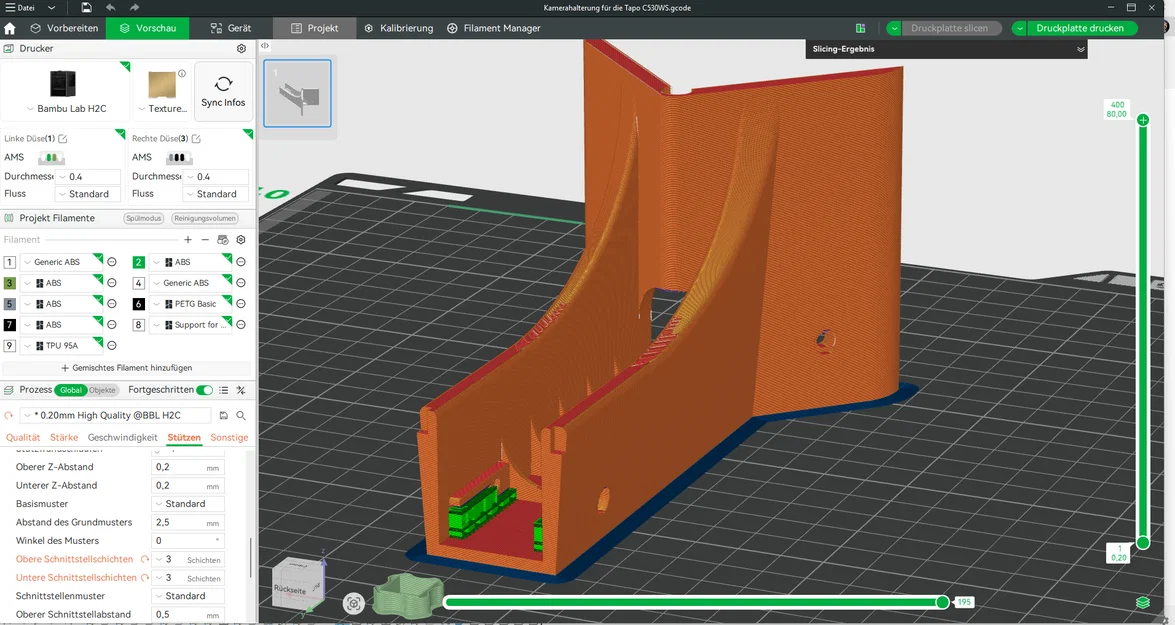Click the home icon in the top bar

[10, 28]
